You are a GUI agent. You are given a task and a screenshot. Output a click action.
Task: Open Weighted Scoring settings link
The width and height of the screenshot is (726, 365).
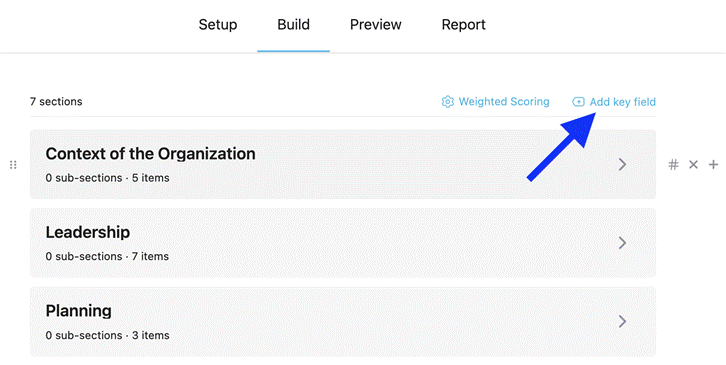(x=504, y=101)
